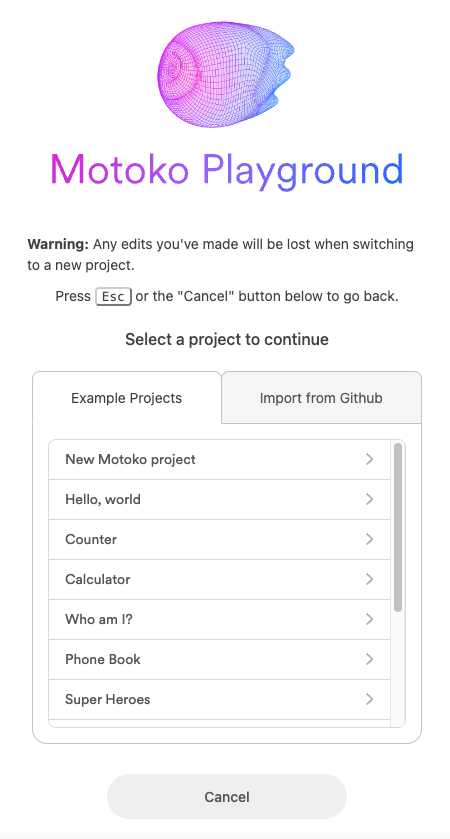Click the chevron arrow beside Phone Book
Image resolution: width=450 pixels, height=839 pixels.
click(369, 659)
